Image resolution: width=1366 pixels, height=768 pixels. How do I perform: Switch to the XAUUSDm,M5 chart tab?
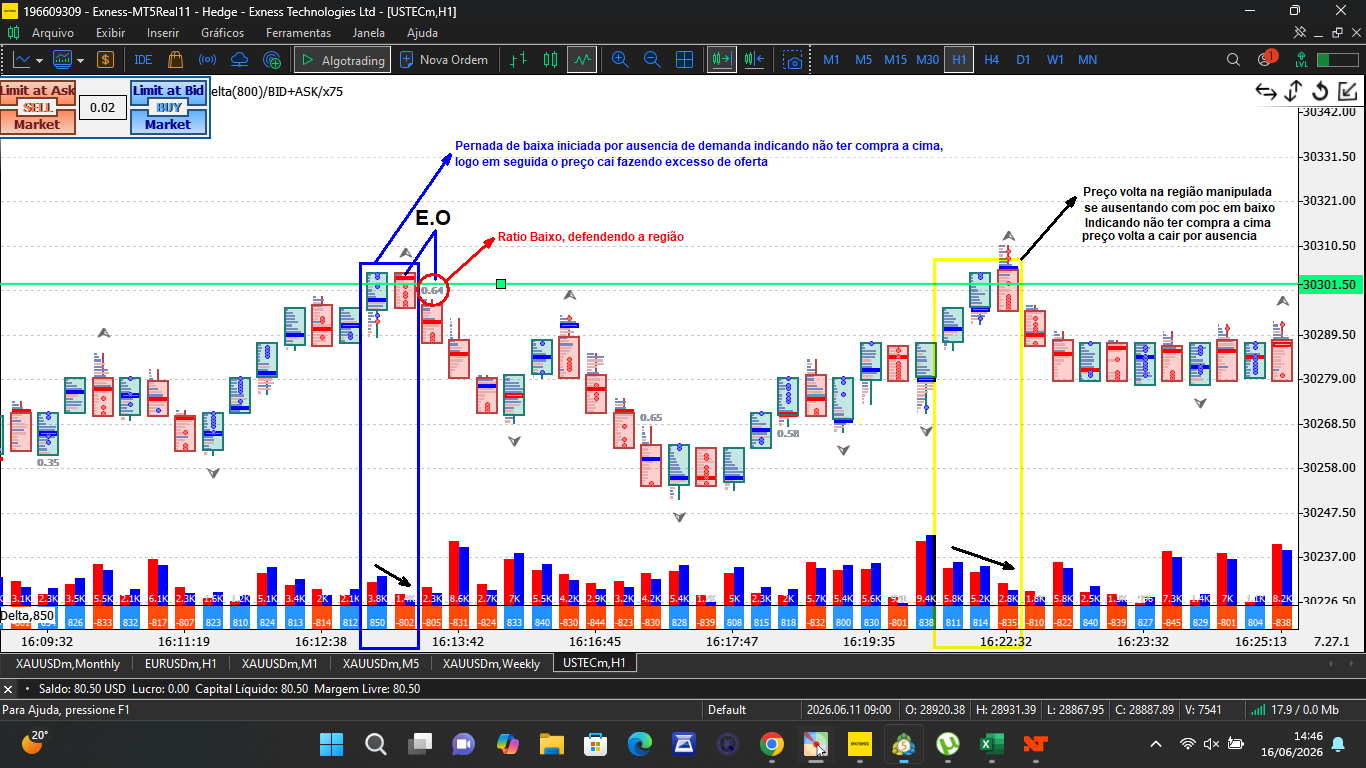point(381,663)
